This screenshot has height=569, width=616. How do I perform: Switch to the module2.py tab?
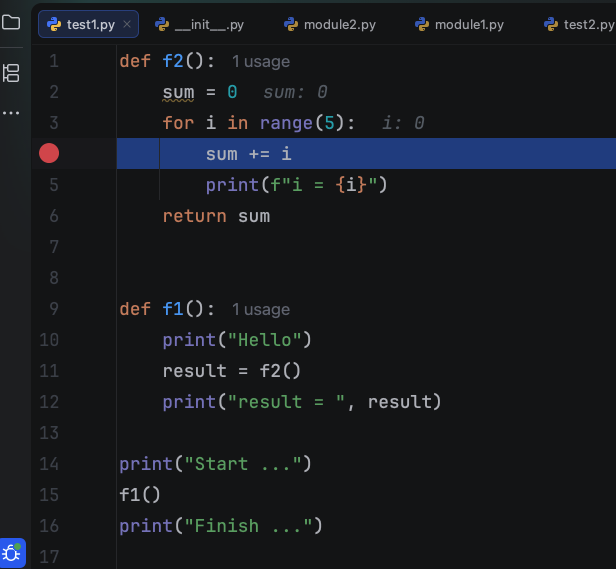point(328,24)
